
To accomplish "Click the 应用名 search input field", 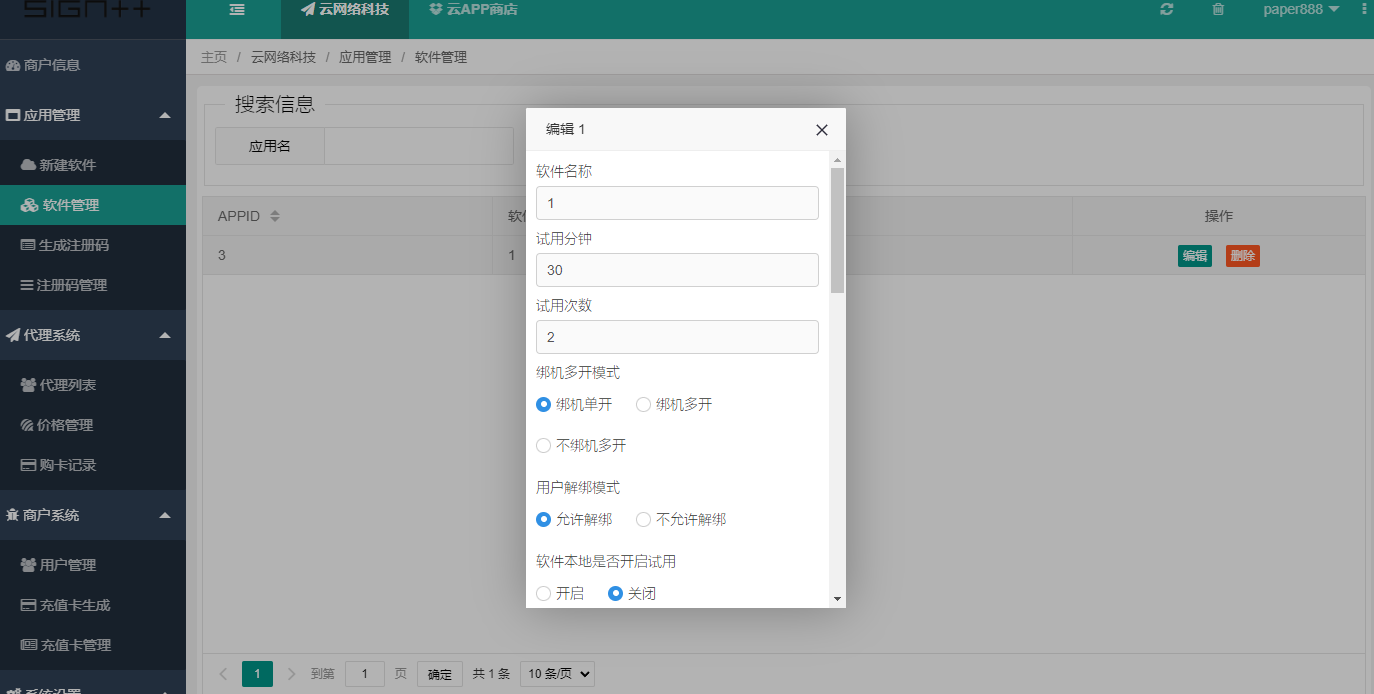I will click(418, 145).
